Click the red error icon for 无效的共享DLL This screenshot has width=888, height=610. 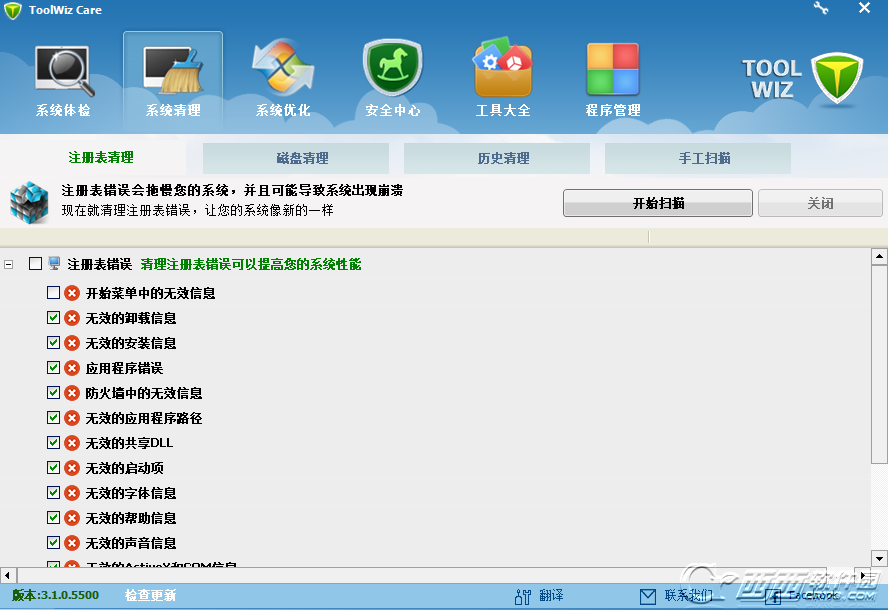pos(72,443)
